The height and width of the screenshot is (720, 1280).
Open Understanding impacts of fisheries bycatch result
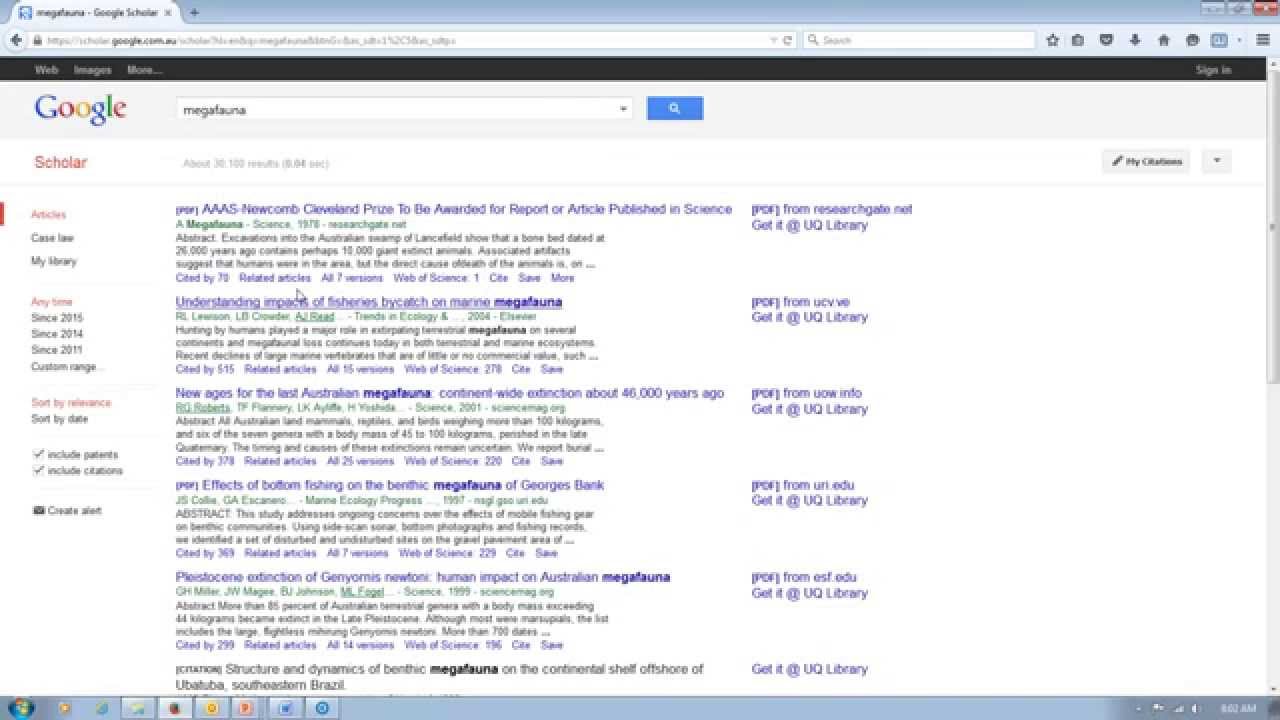click(x=369, y=301)
